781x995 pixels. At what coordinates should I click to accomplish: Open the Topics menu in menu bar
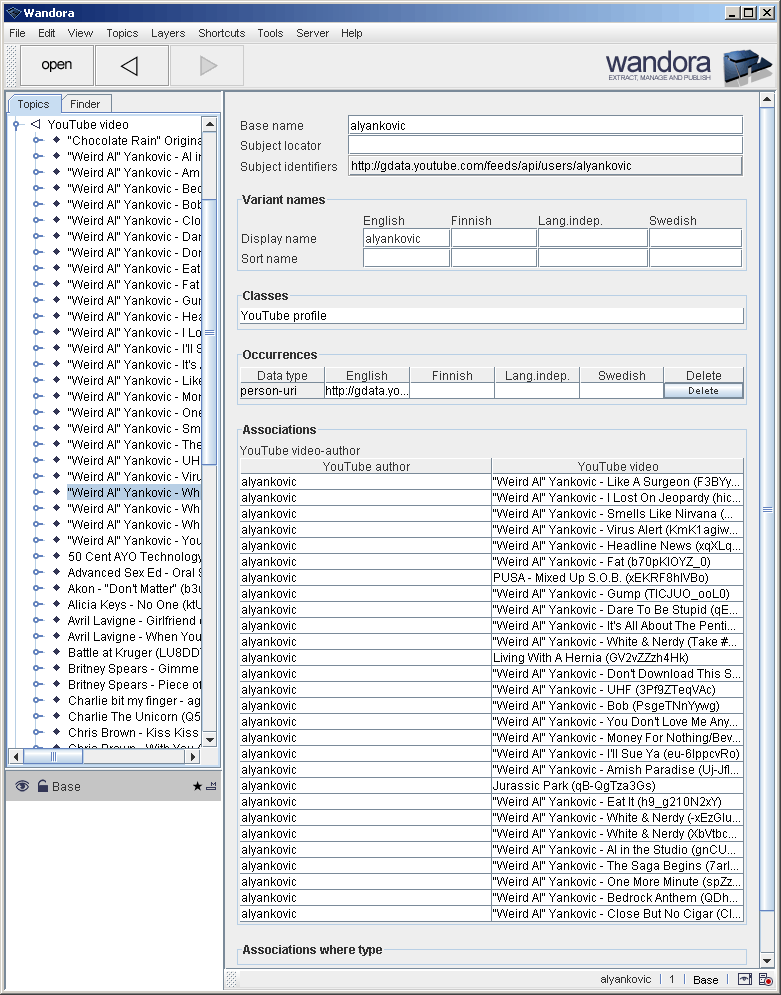(x=122, y=33)
